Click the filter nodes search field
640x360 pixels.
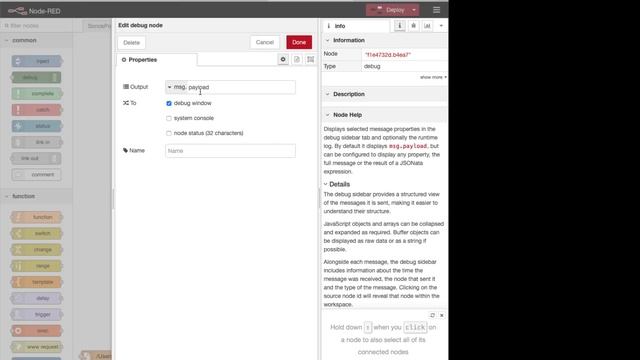(x=37, y=26)
